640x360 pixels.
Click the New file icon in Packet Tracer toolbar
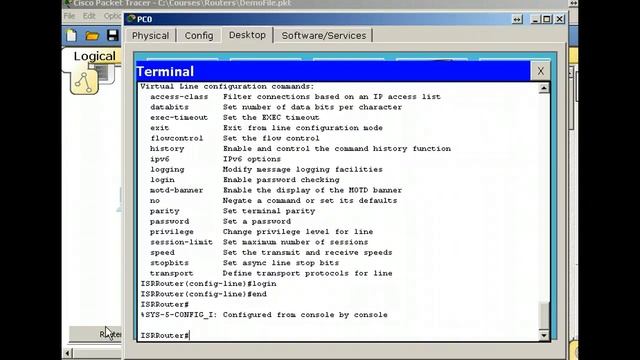click(71, 36)
